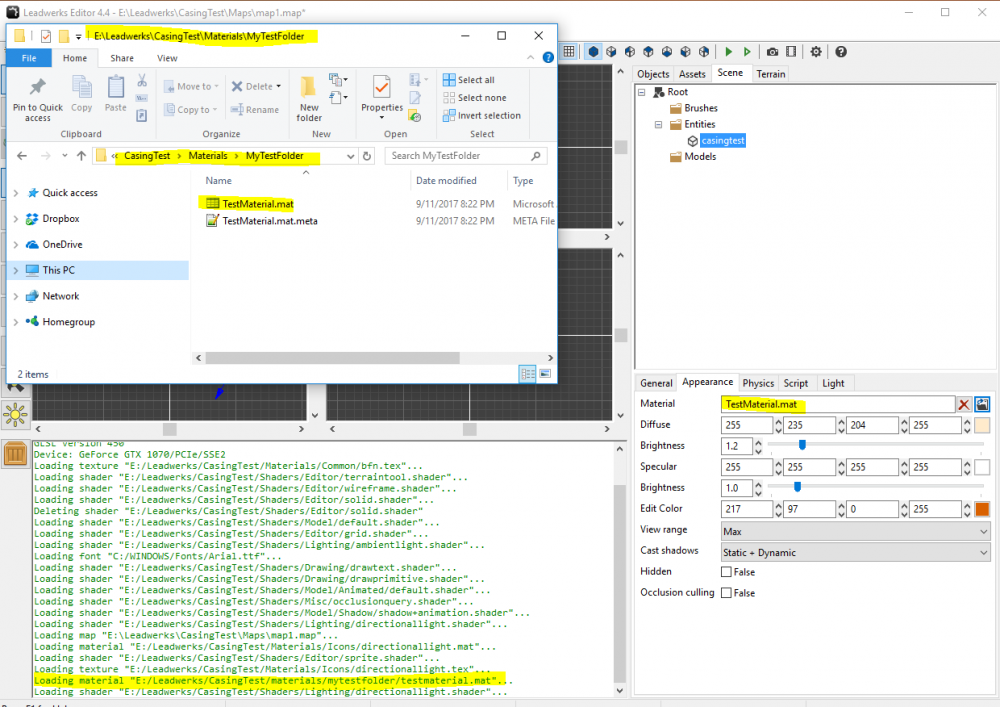Click the screenshot camera icon in toolbar
This screenshot has width=1000, height=707.
click(x=772, y=52)
